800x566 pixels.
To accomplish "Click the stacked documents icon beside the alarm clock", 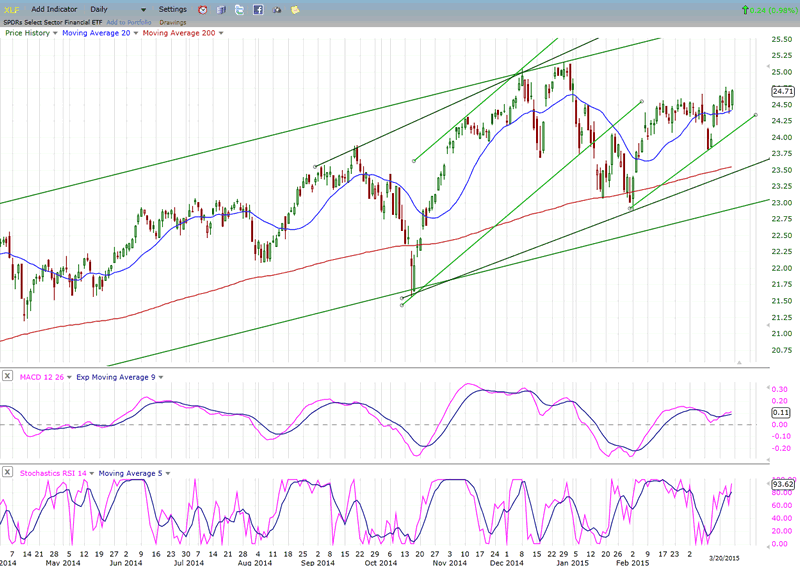I will pyautogui.click(x=221, y=10).
